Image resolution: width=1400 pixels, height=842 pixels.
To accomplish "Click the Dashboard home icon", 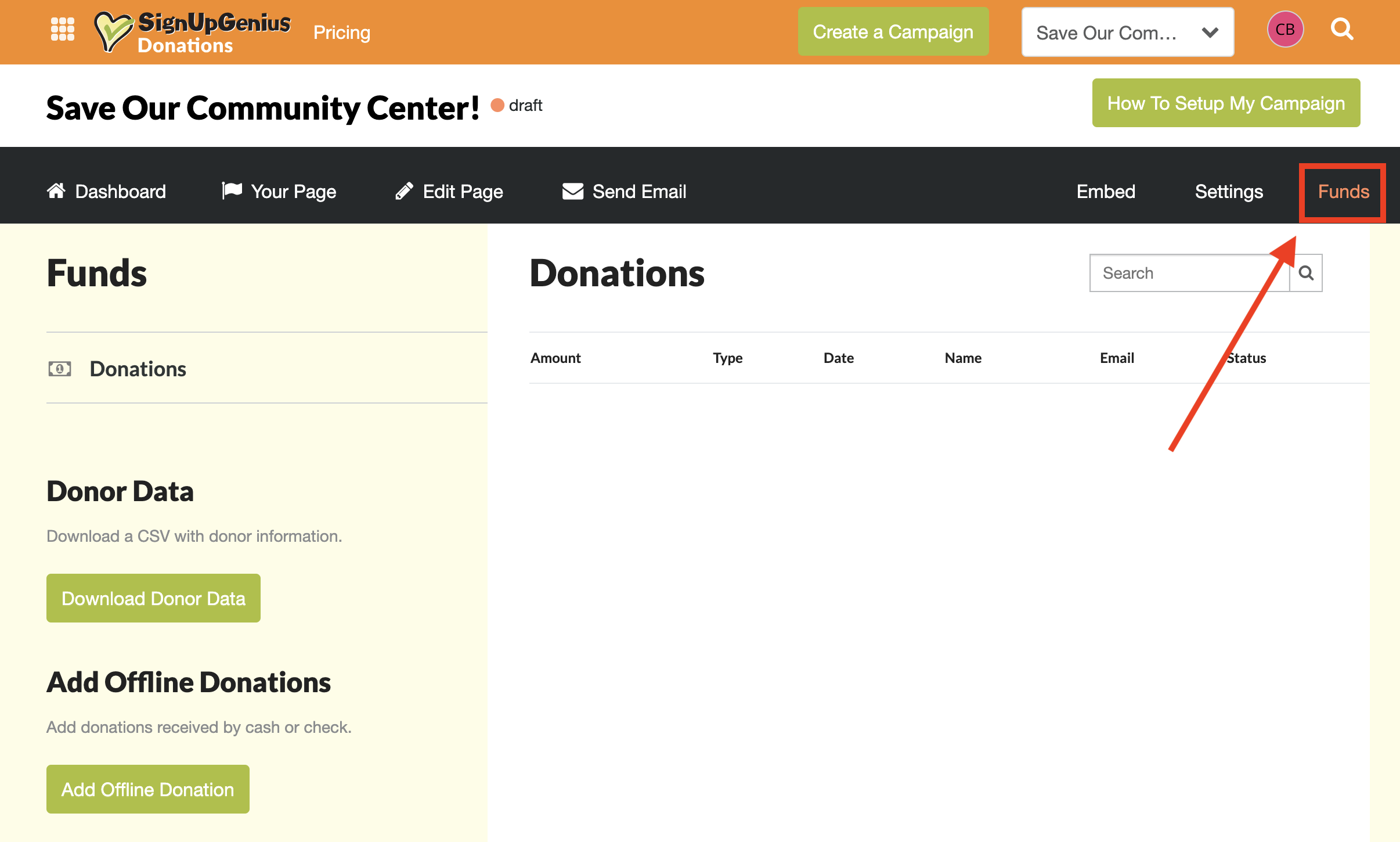I will point(56,191).
